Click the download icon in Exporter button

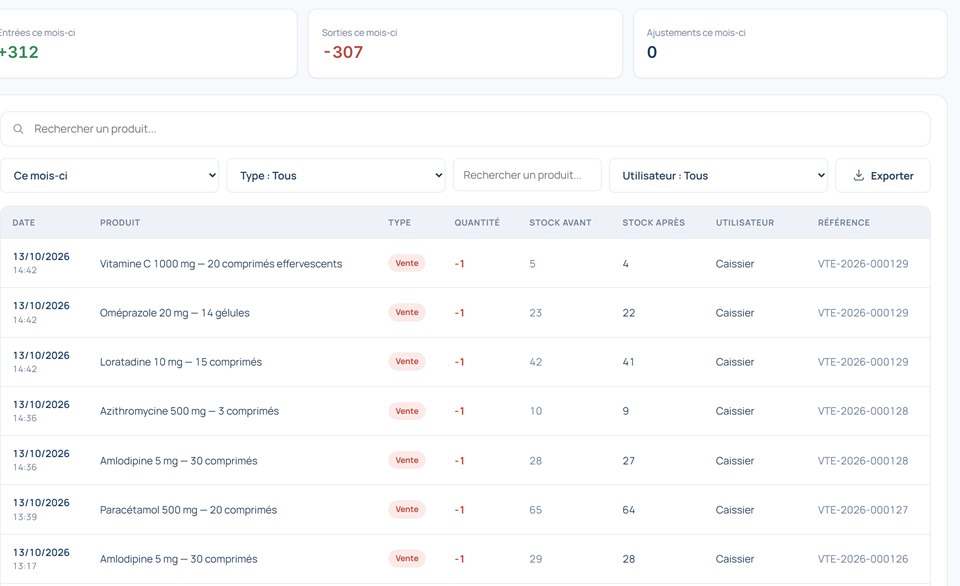click(x=858, y=176)
